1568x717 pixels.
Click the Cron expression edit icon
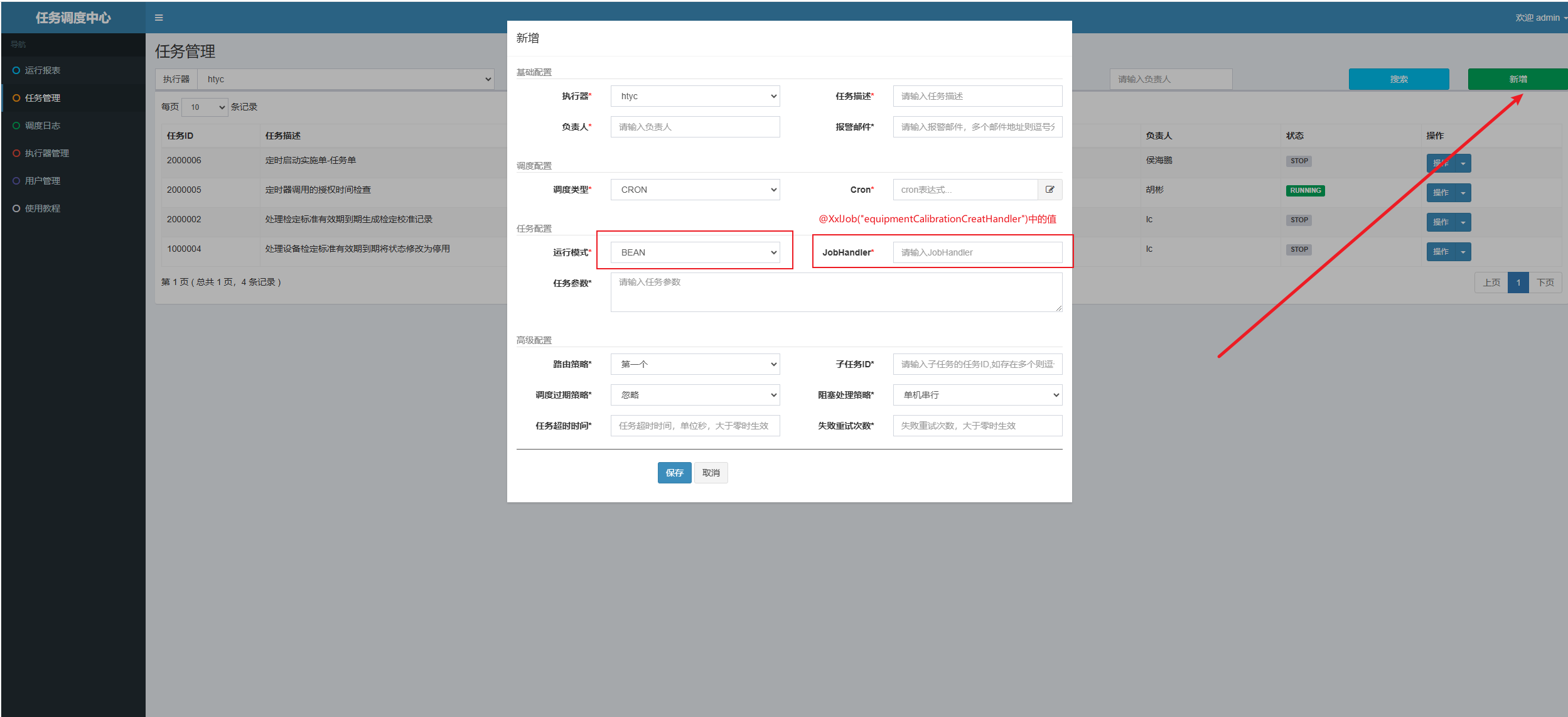tap(1050, 190)
